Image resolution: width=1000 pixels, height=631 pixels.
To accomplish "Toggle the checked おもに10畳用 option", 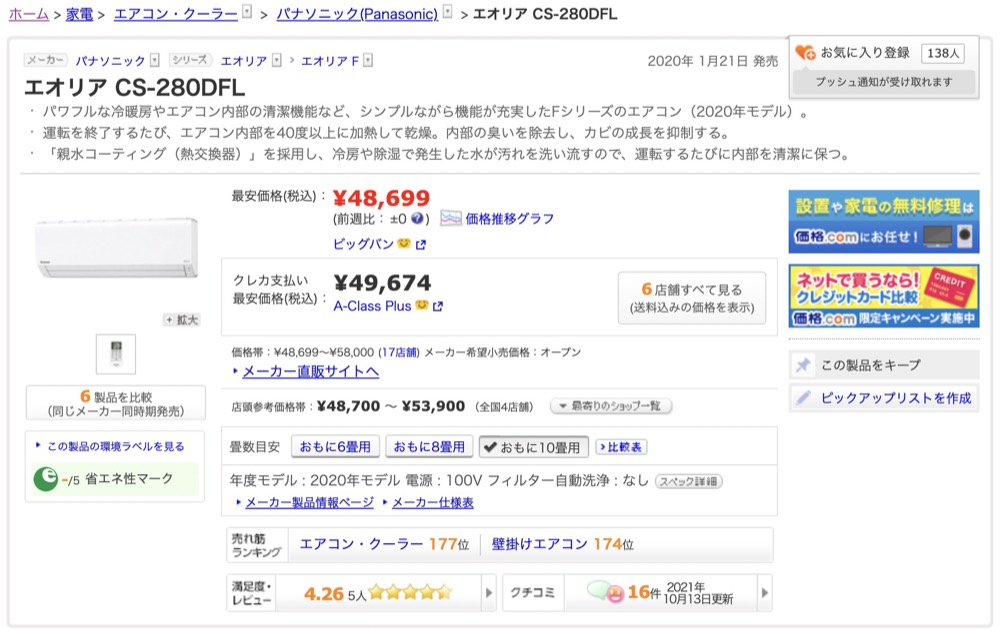I will [533, 446].
